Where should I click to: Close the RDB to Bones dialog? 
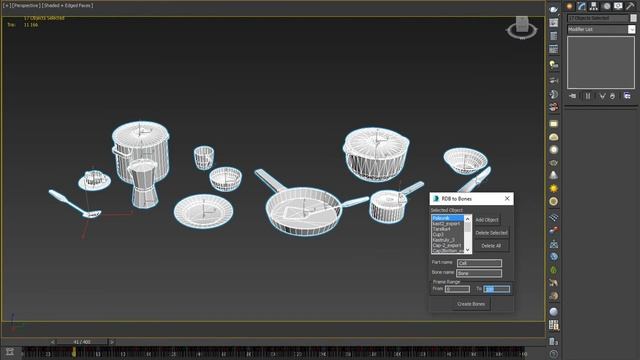[507, 198]
